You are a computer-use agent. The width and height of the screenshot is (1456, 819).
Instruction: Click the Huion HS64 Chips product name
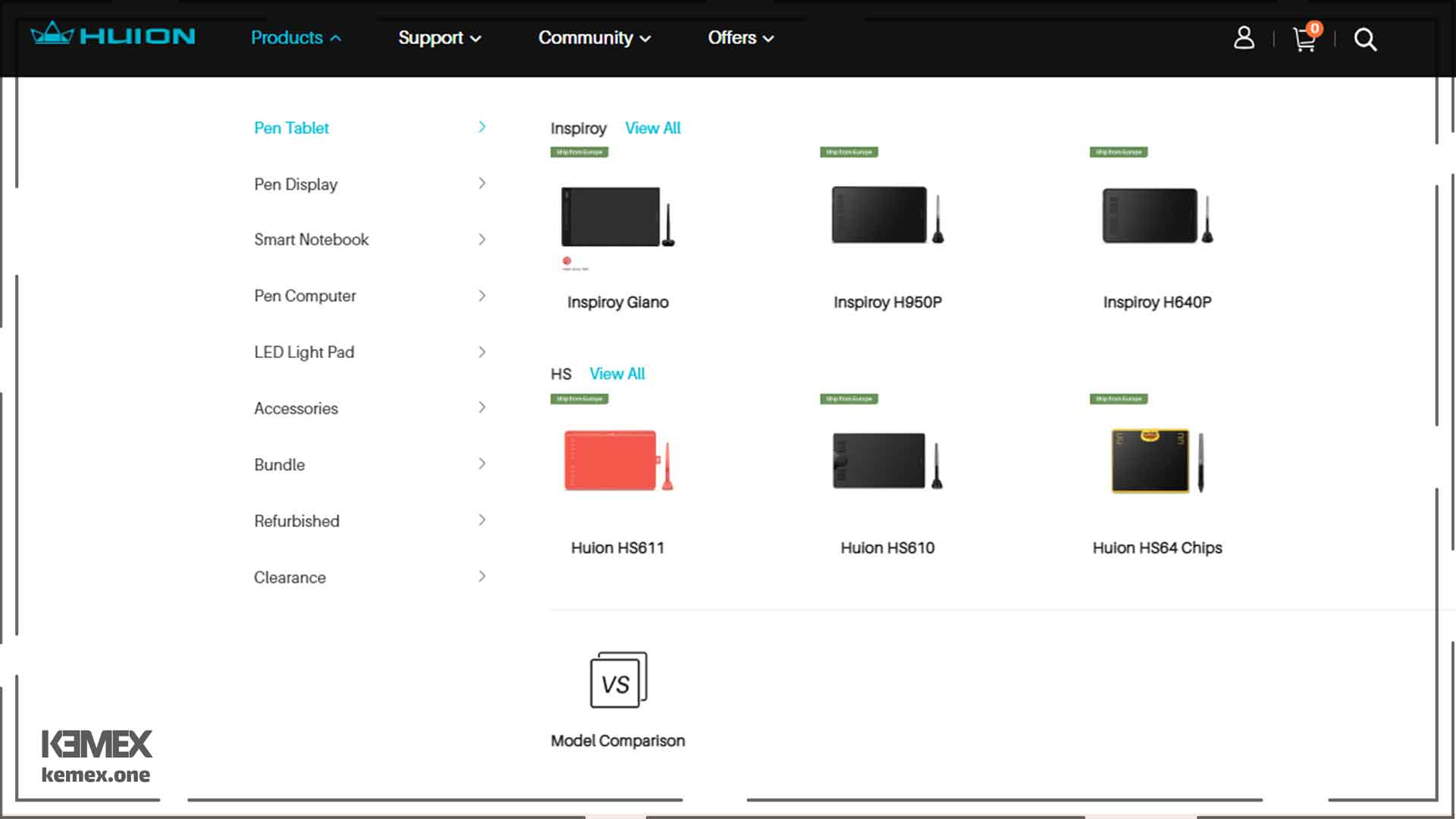[x=1157, y=548]
